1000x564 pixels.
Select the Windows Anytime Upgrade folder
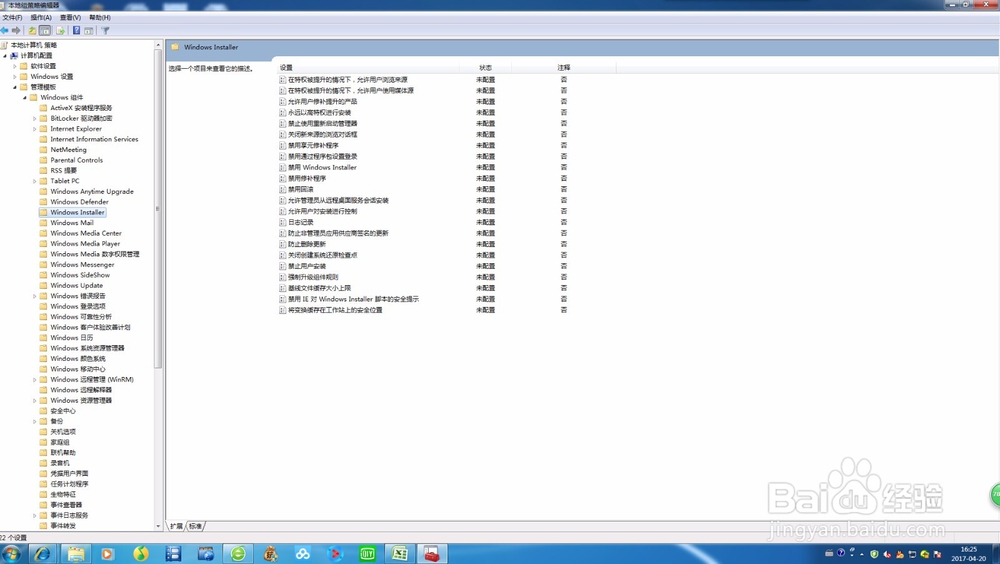[x=92, y=191]
